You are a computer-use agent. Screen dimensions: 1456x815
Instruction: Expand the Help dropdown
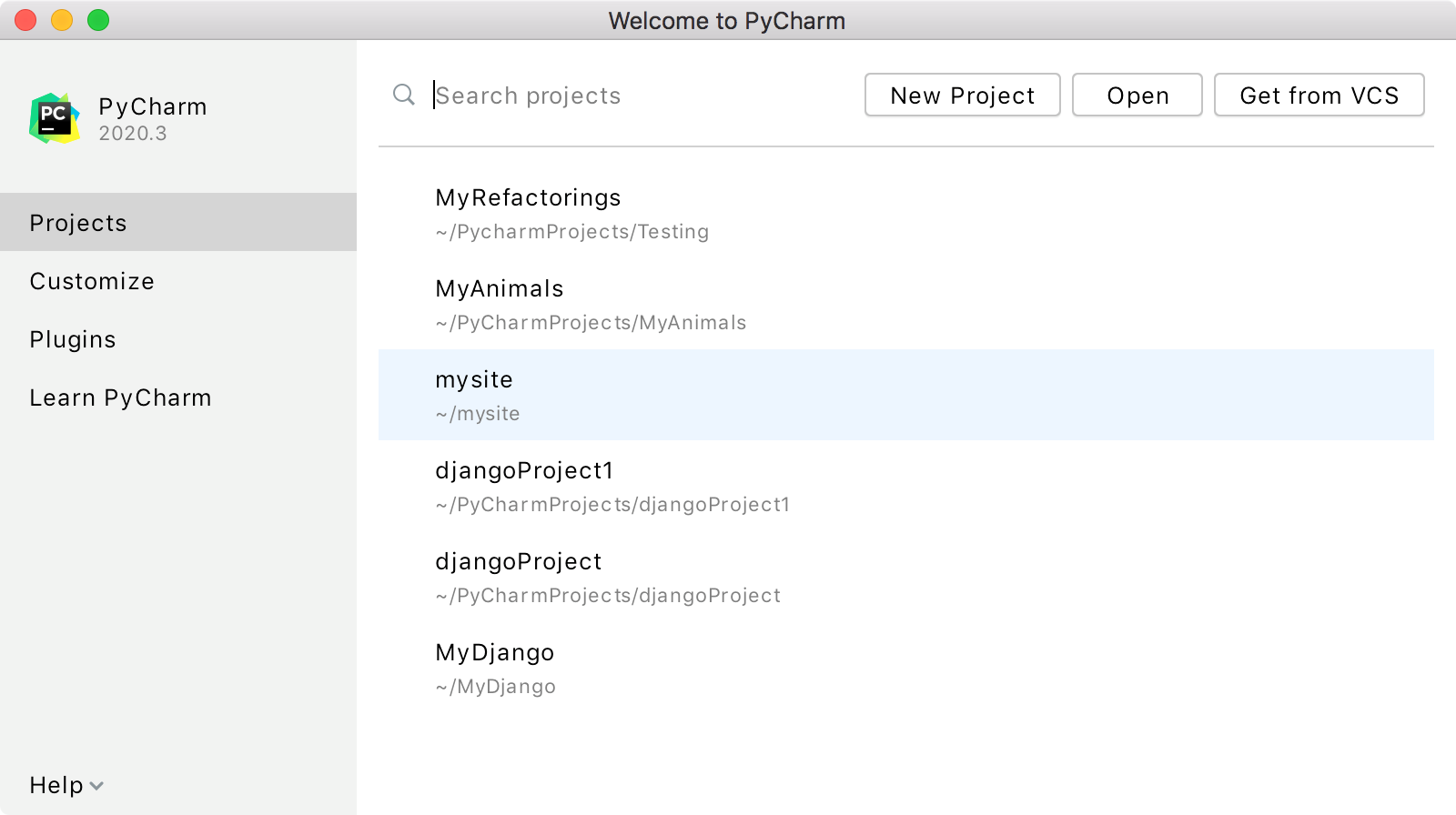pyautogui.click(x=66, y=785)
